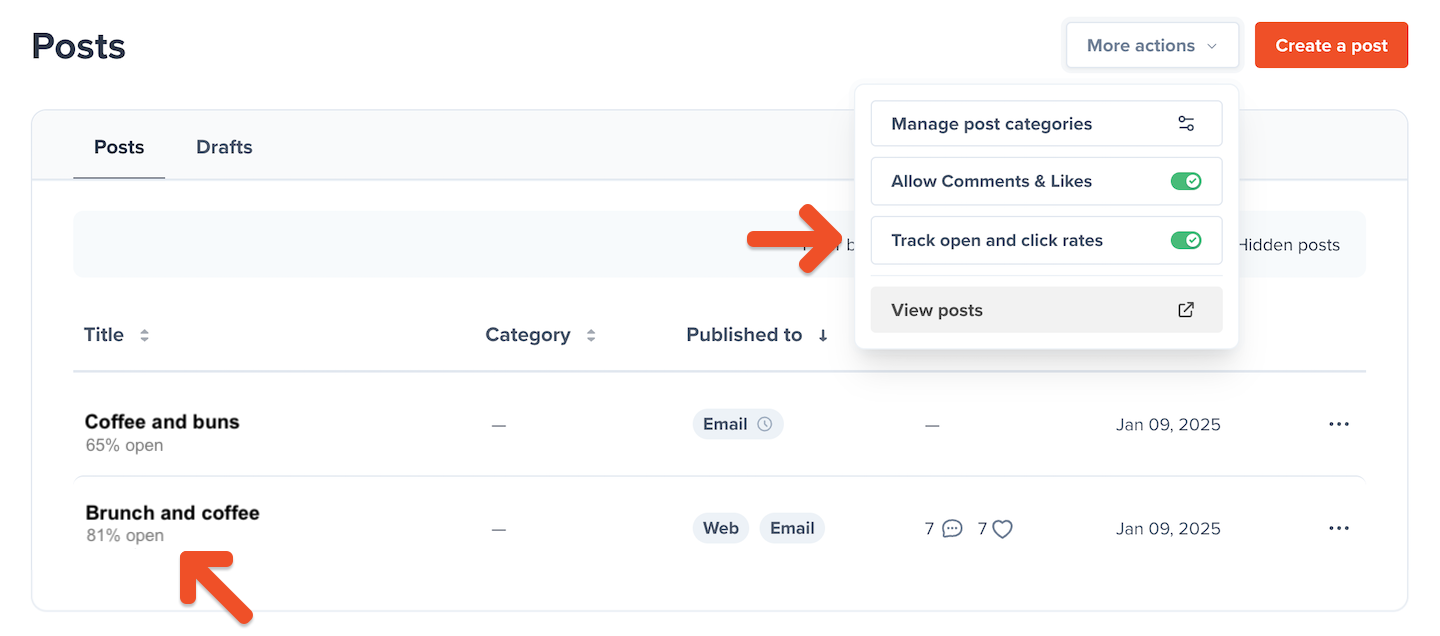The width and height of the screenshot is (1440, 636).
Task: Open View posts in new tab icon
Action: pyautogui.click(x=1186, y=310)
